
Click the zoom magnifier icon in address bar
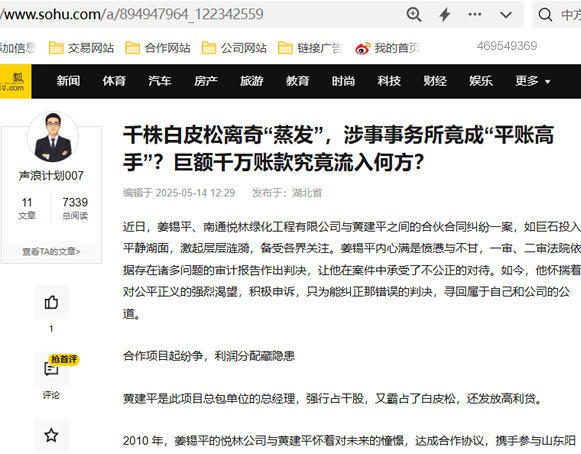pos(414,15)
